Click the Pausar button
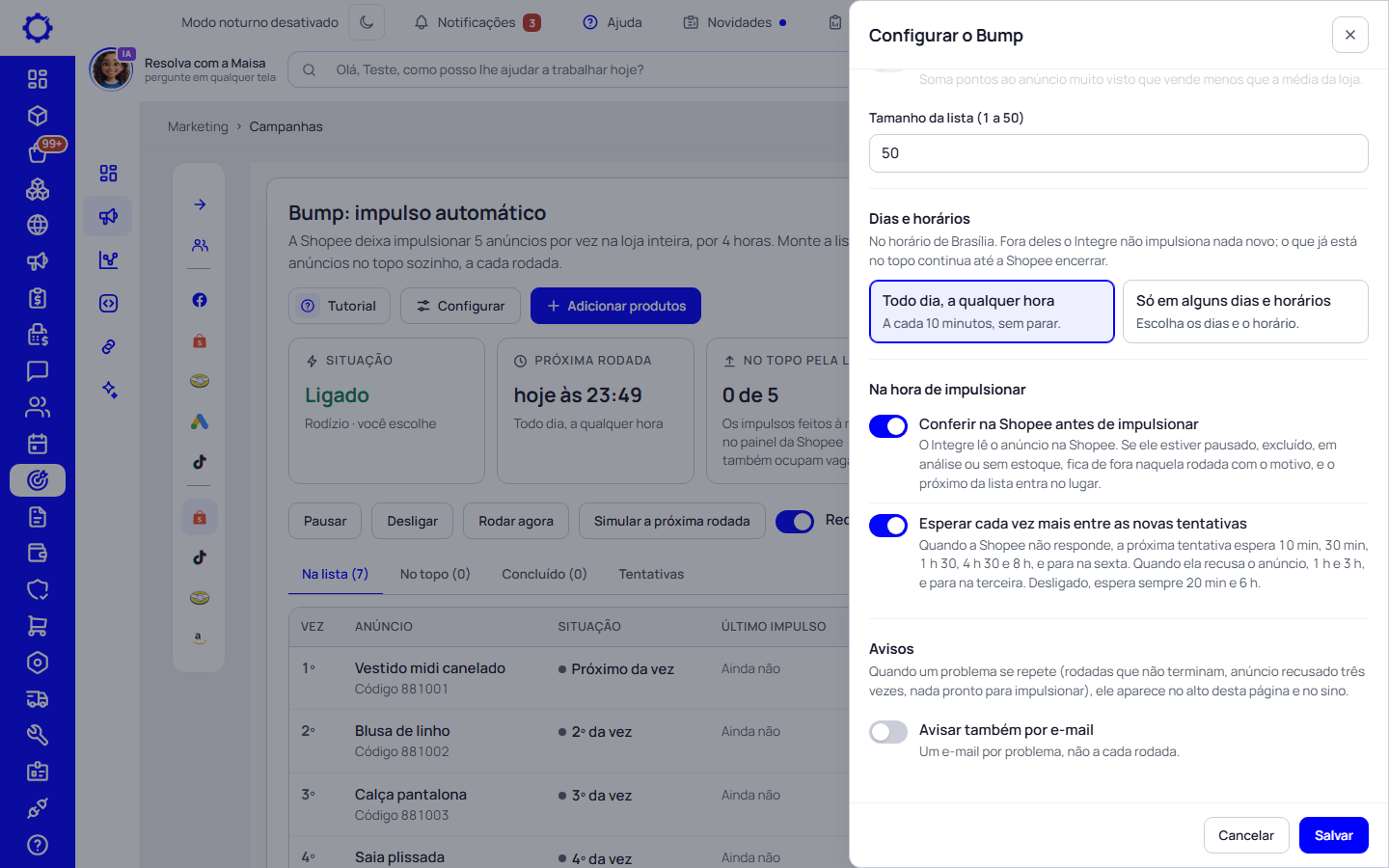The image size is (1389, 868). click(x=325, y=521)
